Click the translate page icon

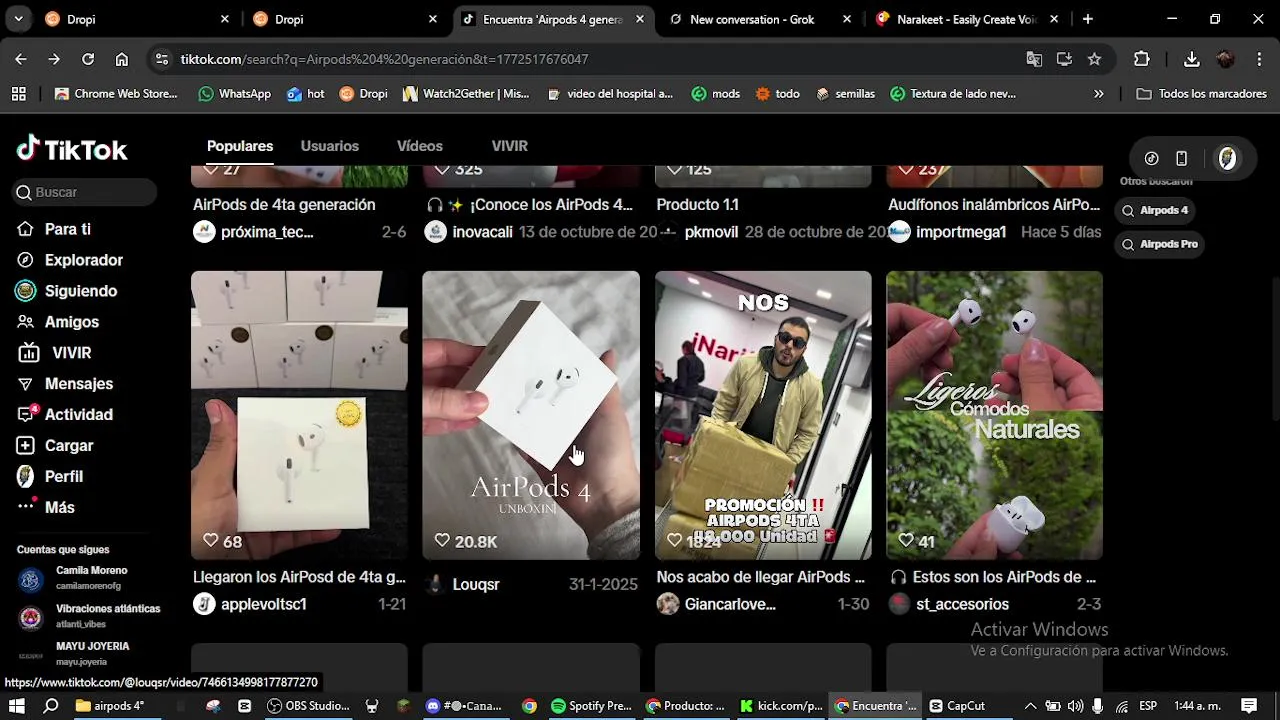click(x=1034, y=59)
